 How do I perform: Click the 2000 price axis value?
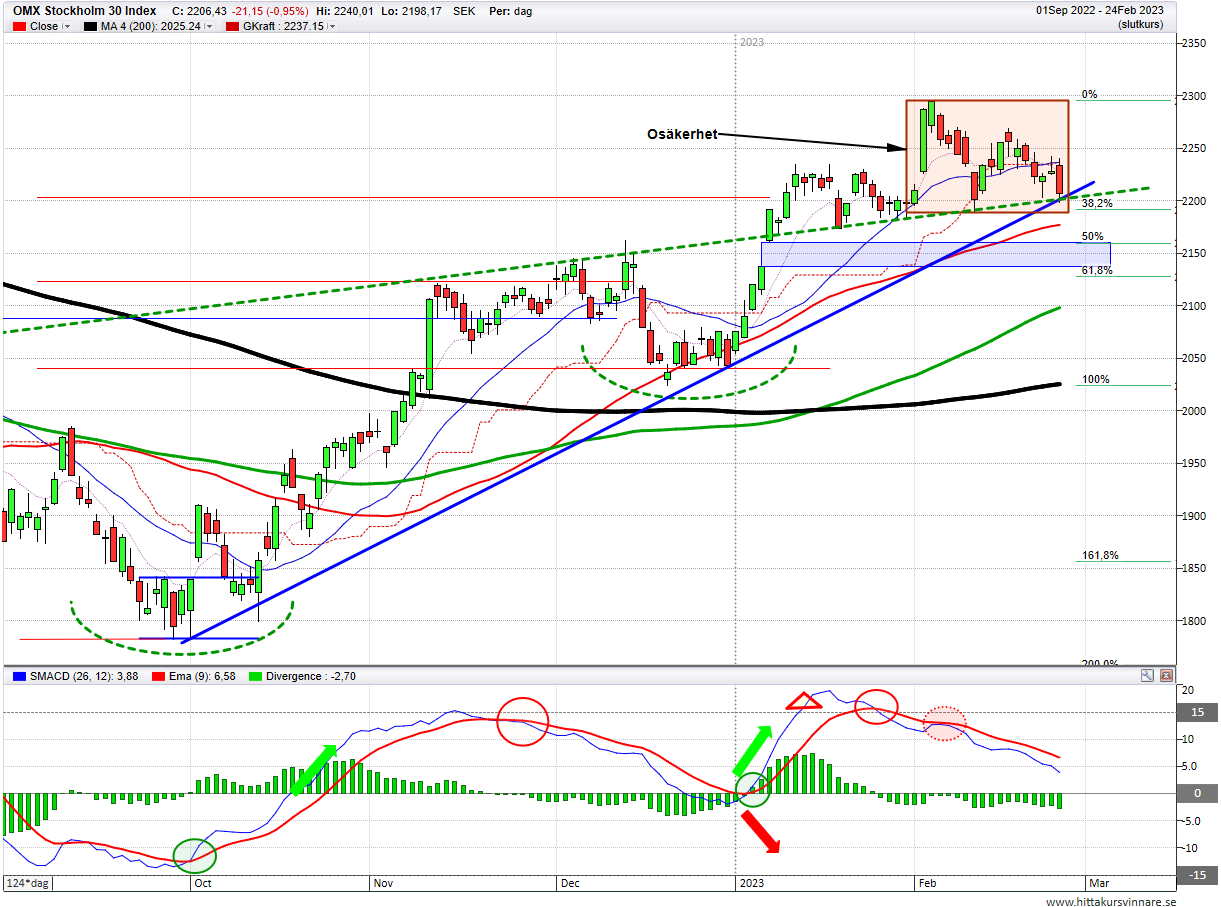pos(1196,411)
